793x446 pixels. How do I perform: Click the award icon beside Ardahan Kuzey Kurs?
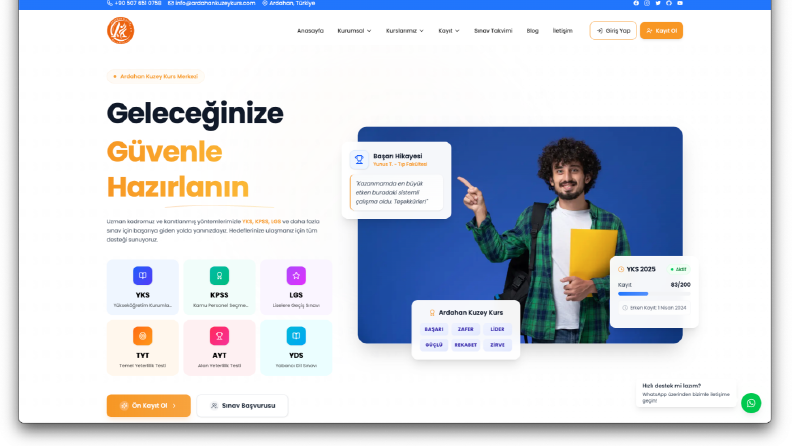[432, 313]
